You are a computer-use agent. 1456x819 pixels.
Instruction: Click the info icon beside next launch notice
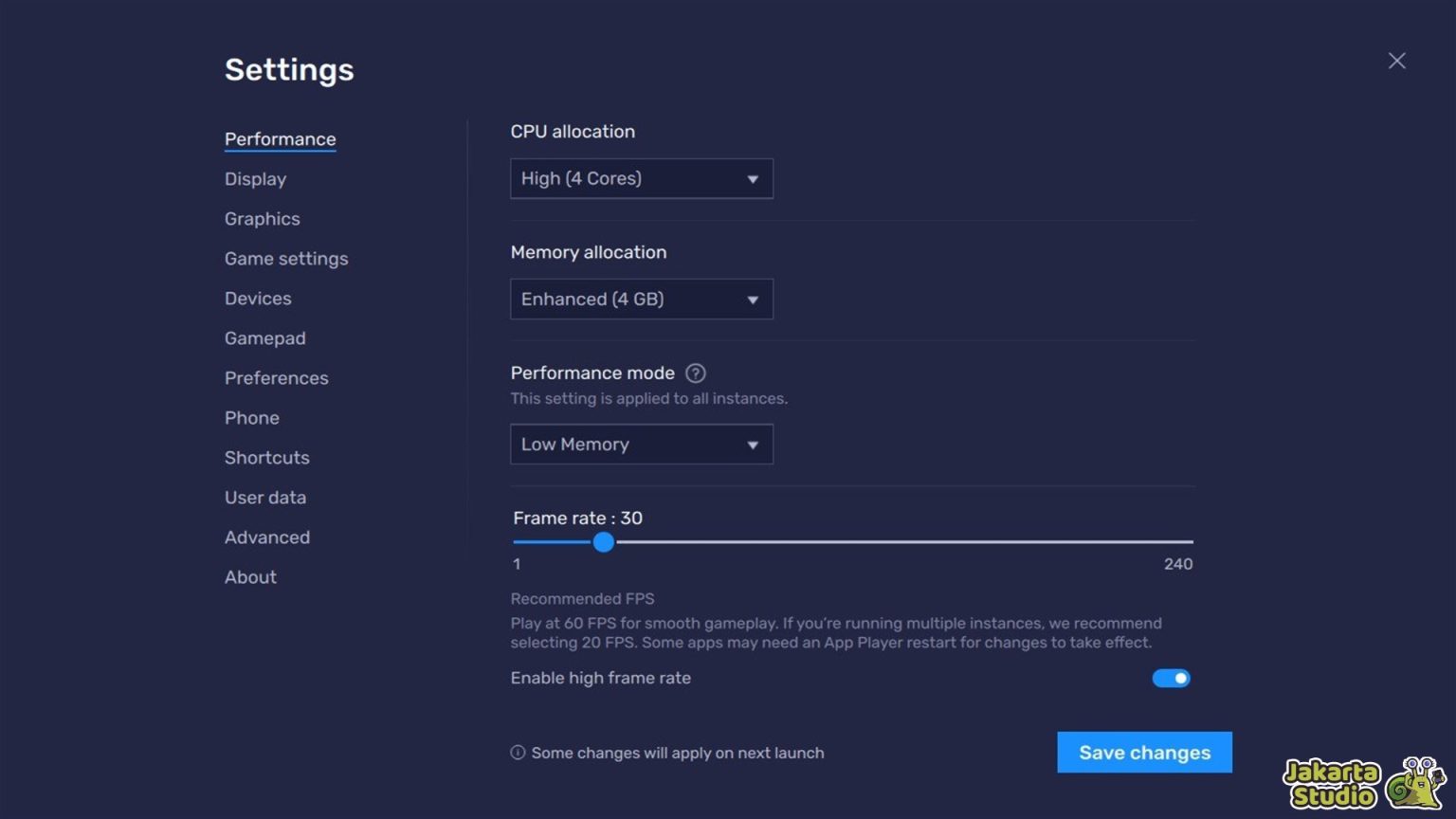[x=518, y=752]
